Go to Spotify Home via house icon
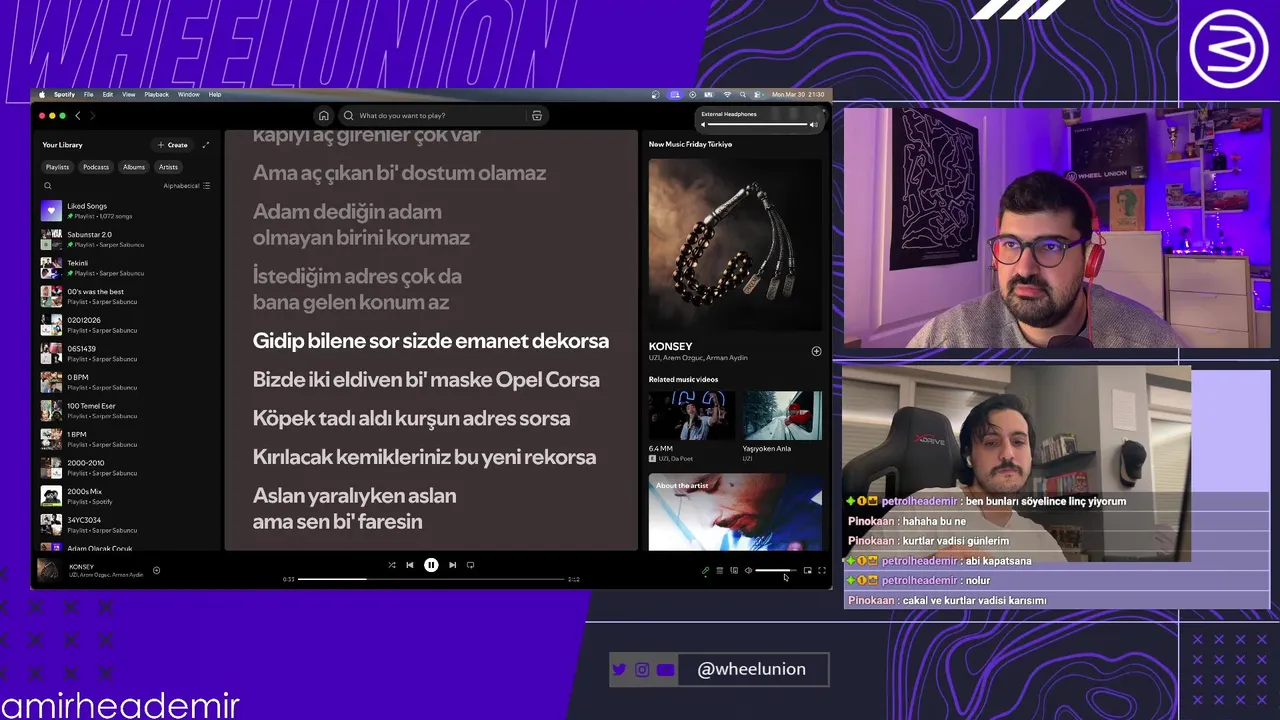 (x=323, y=116)
